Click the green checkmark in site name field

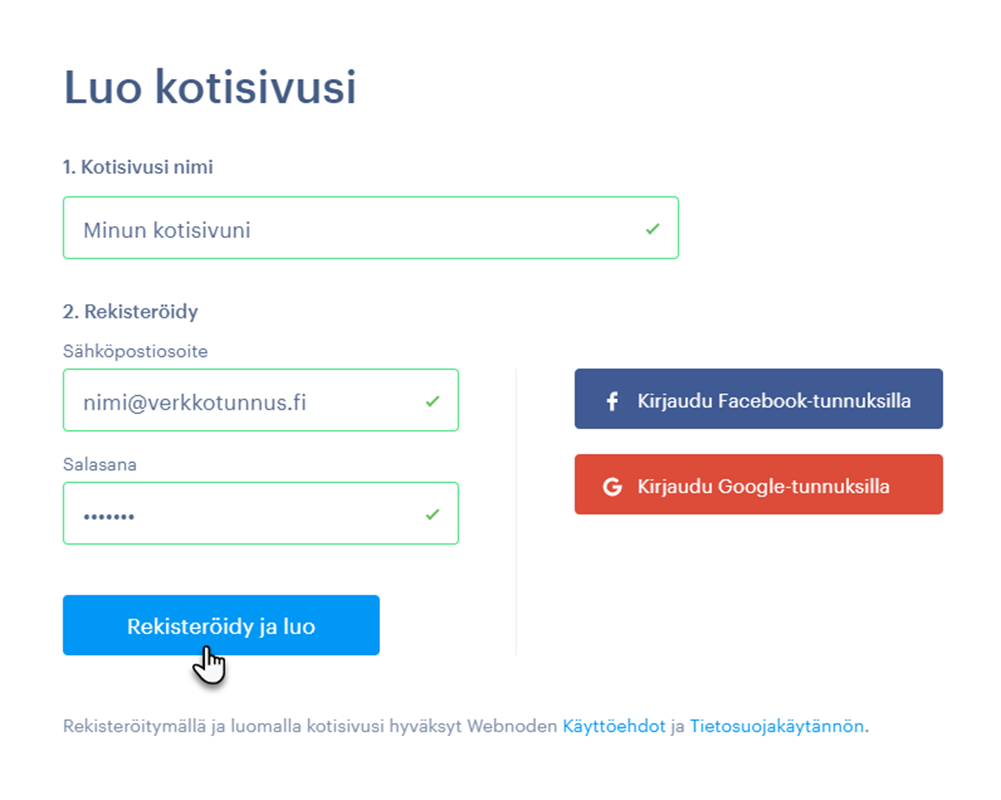(x=652, y=229)
